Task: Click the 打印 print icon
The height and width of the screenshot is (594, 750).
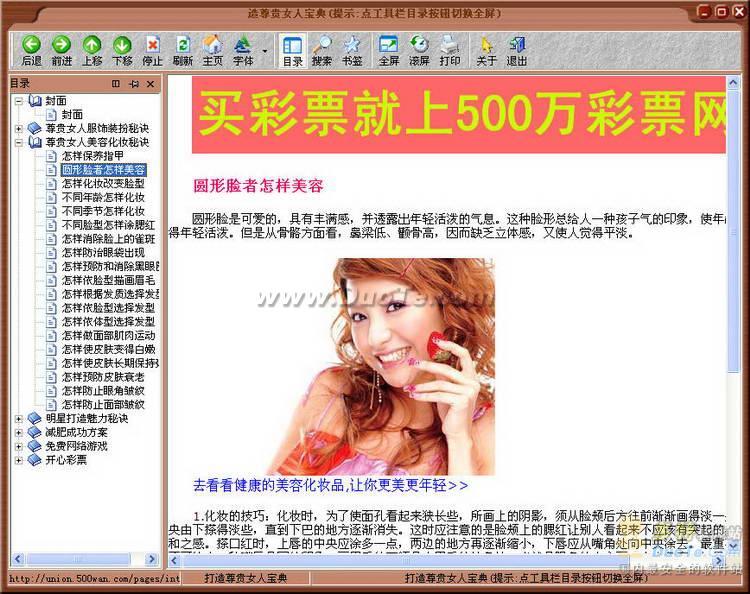Action: pos(450,45)
